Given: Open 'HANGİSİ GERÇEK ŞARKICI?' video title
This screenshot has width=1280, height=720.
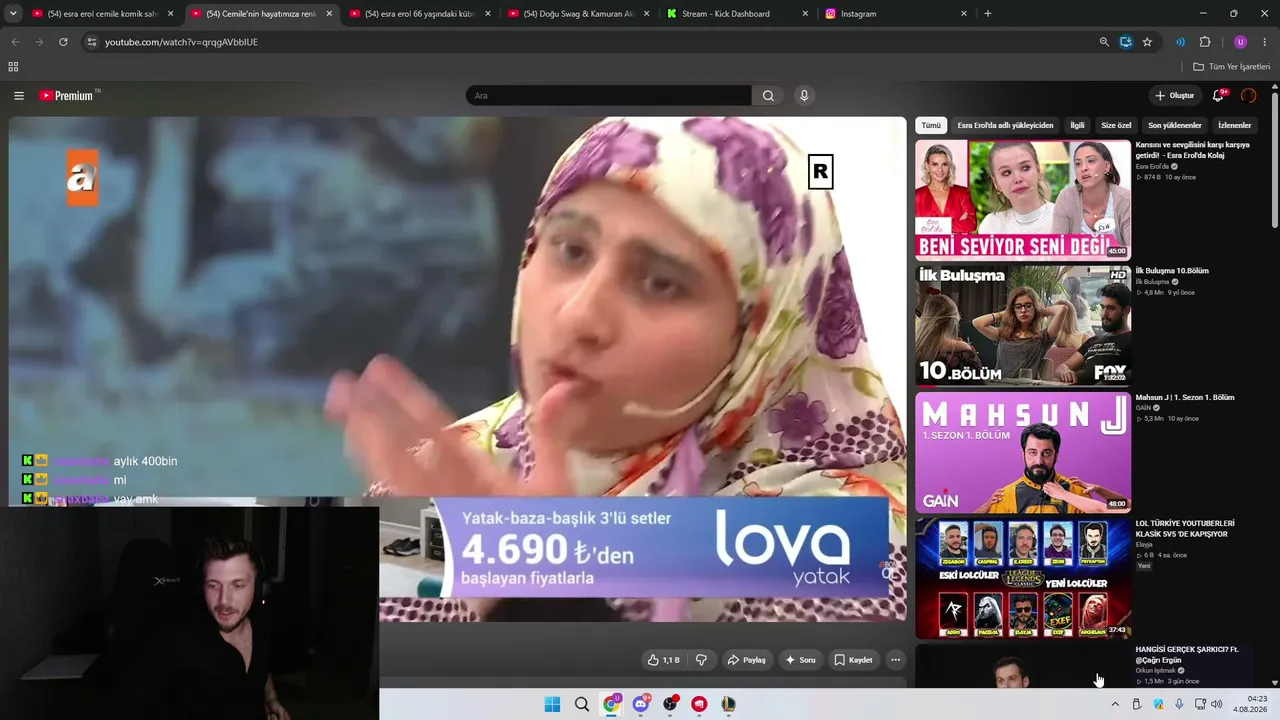Looking at the screenshot, I should (1187, 655).
